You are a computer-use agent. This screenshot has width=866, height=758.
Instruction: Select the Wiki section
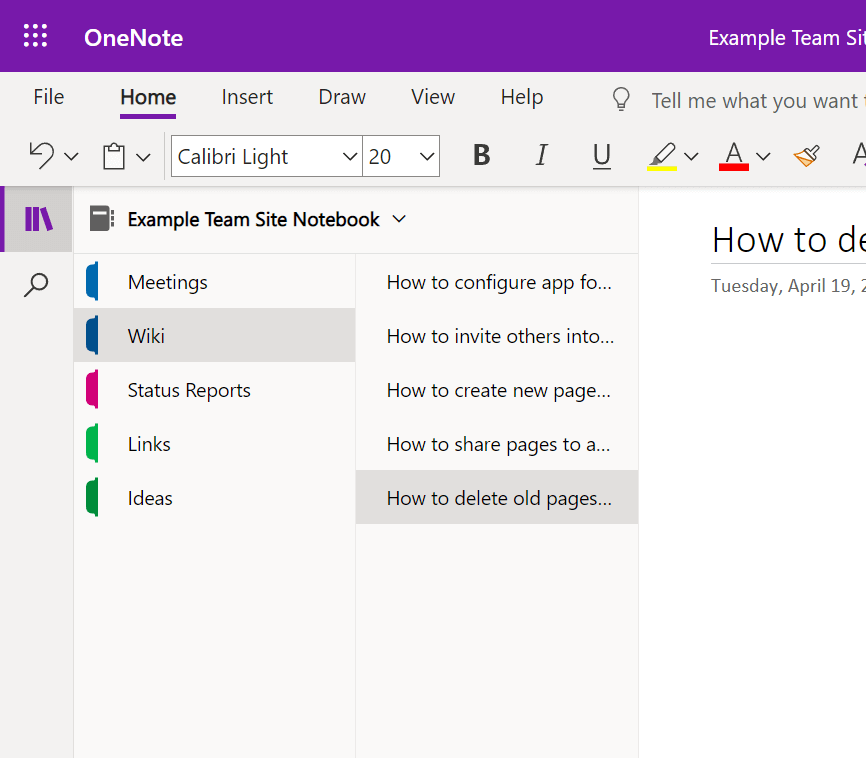click(215, 336)
